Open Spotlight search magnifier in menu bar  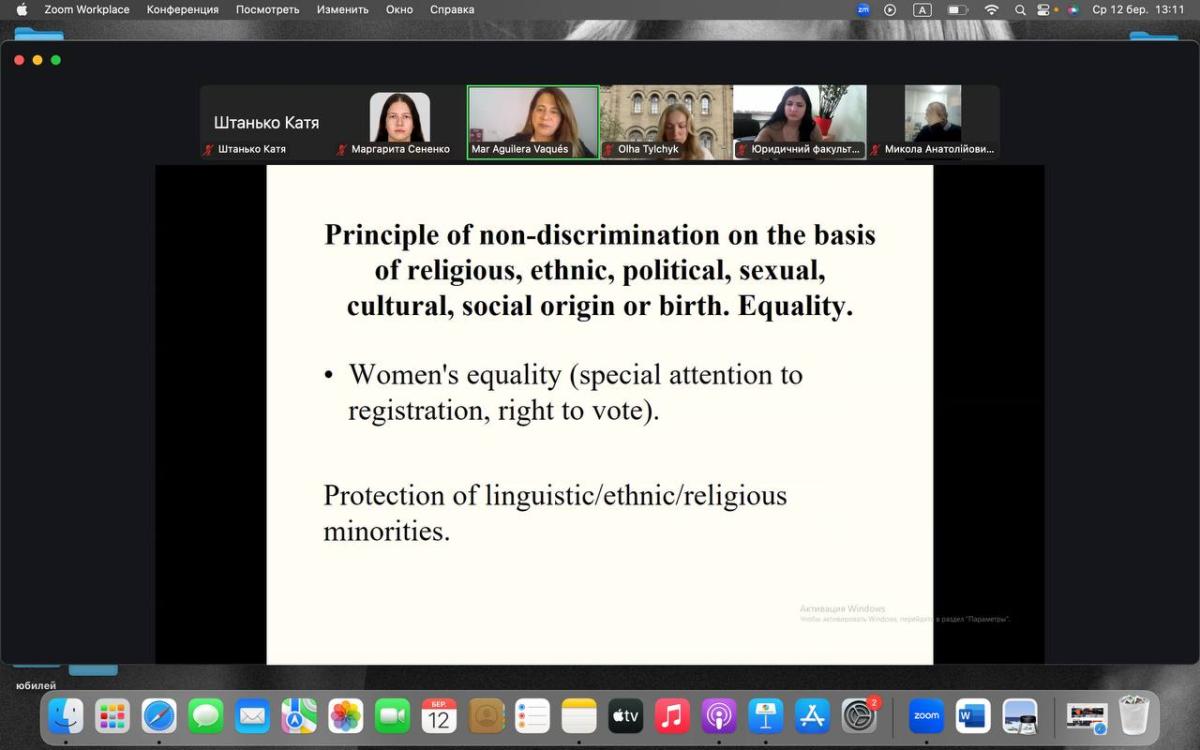[x=1020, y=10]
